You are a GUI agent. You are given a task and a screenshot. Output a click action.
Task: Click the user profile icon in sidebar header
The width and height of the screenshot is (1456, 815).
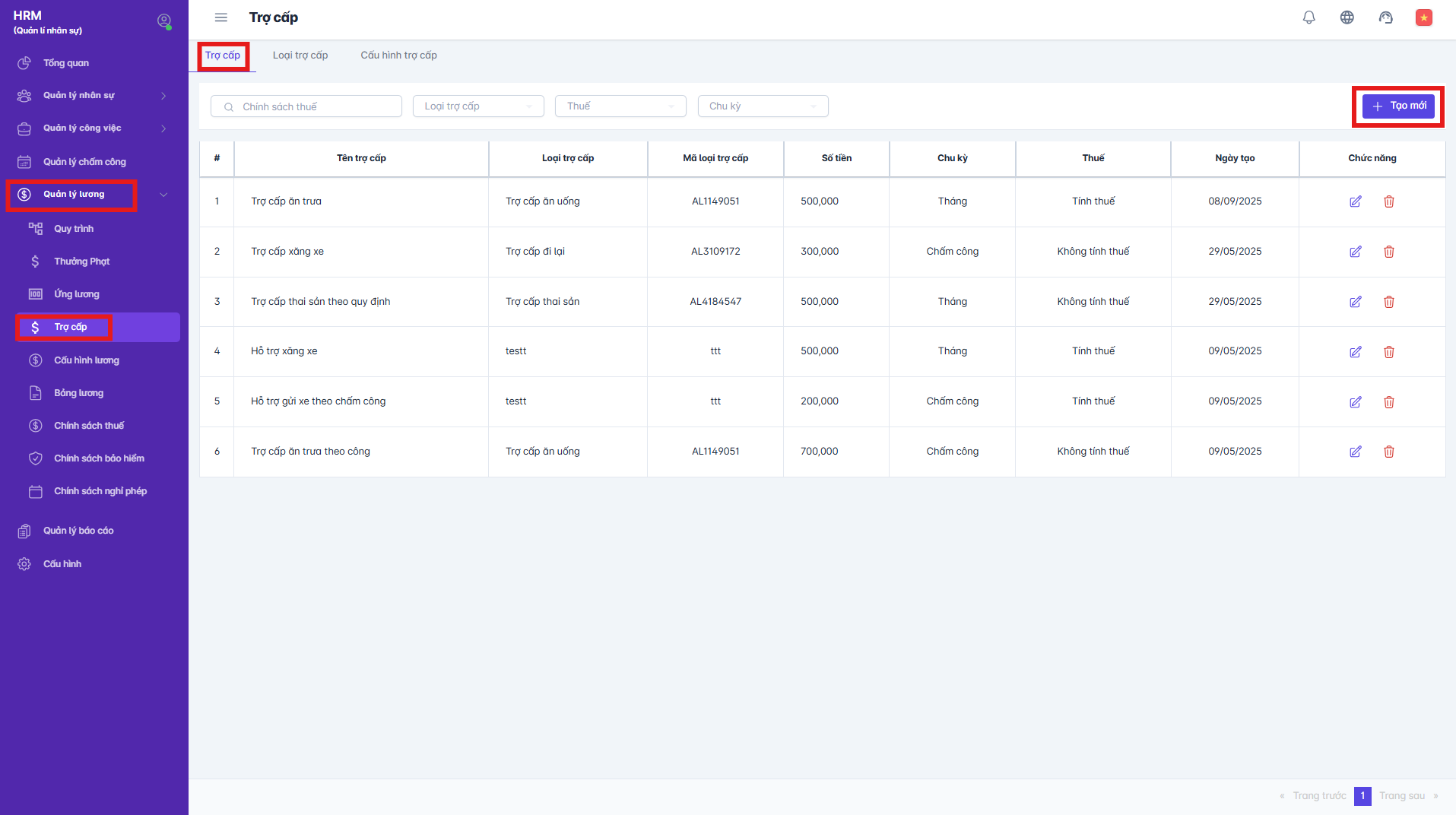[x=163, y=21]
